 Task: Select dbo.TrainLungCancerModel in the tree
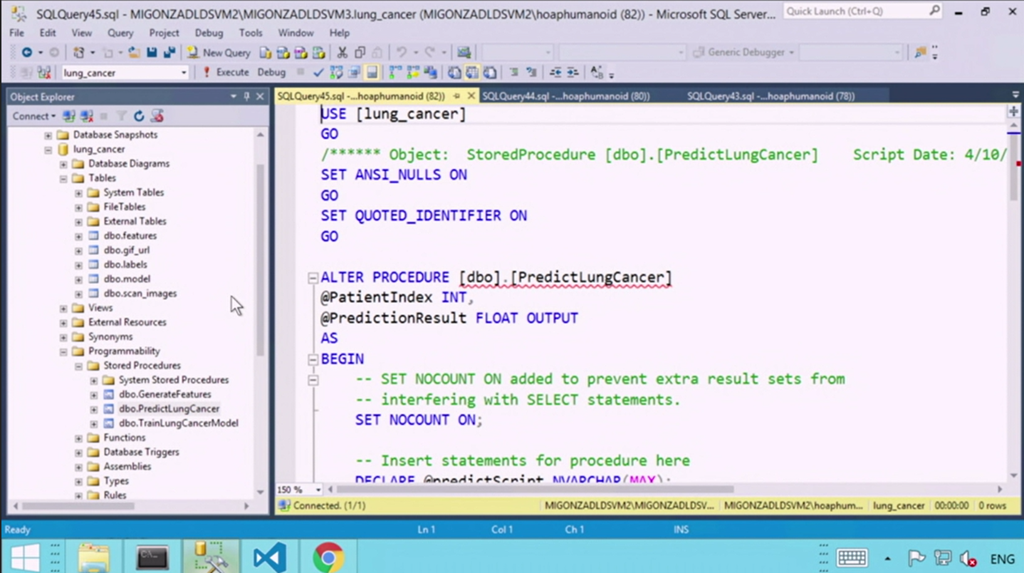coord(178,423)
